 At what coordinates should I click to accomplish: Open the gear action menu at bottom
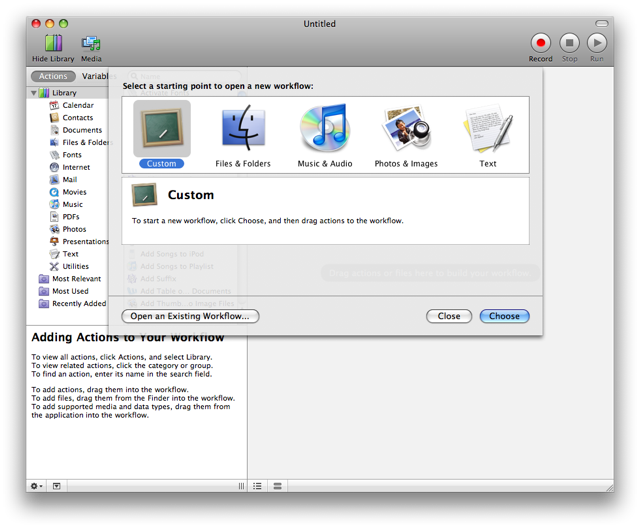[36, 486]
